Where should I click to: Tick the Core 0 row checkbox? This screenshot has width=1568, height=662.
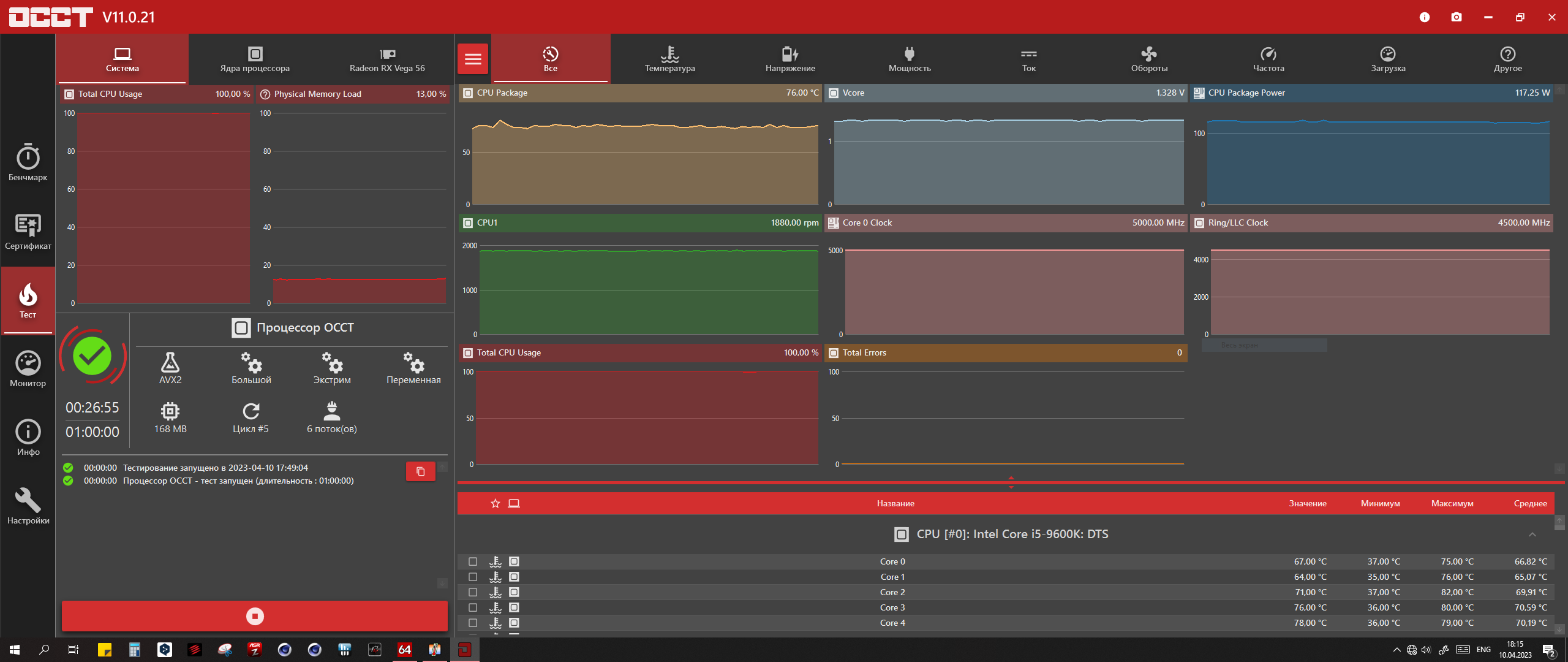point(473,561)
